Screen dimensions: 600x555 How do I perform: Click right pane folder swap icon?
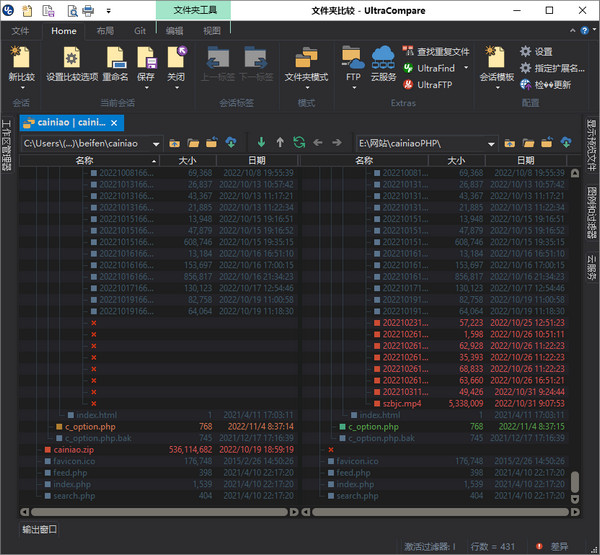[x=547, y=143]
